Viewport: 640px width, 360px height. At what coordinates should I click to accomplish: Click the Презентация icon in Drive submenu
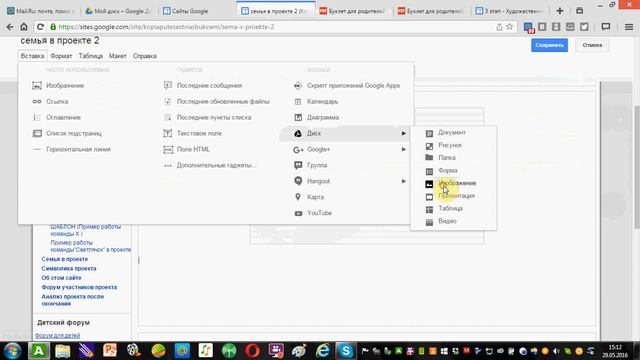429,197
